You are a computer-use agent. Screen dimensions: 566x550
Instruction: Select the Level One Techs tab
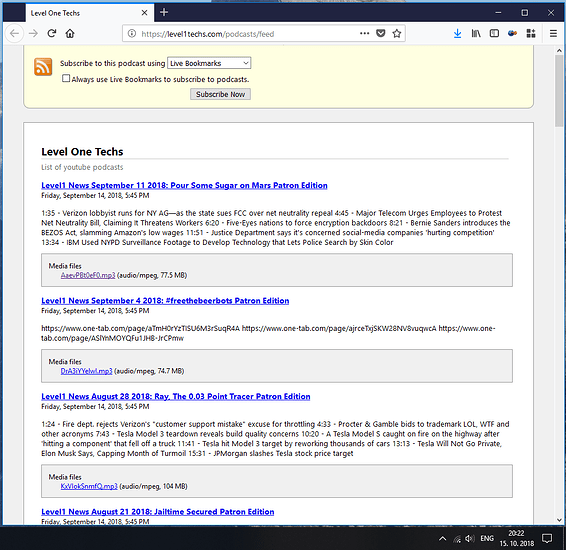[x=90, y=13]
